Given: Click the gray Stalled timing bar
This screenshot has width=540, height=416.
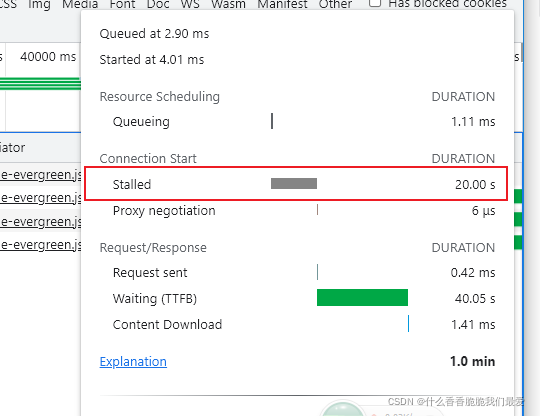Looking at the screenshot, I should pos(294,184).
